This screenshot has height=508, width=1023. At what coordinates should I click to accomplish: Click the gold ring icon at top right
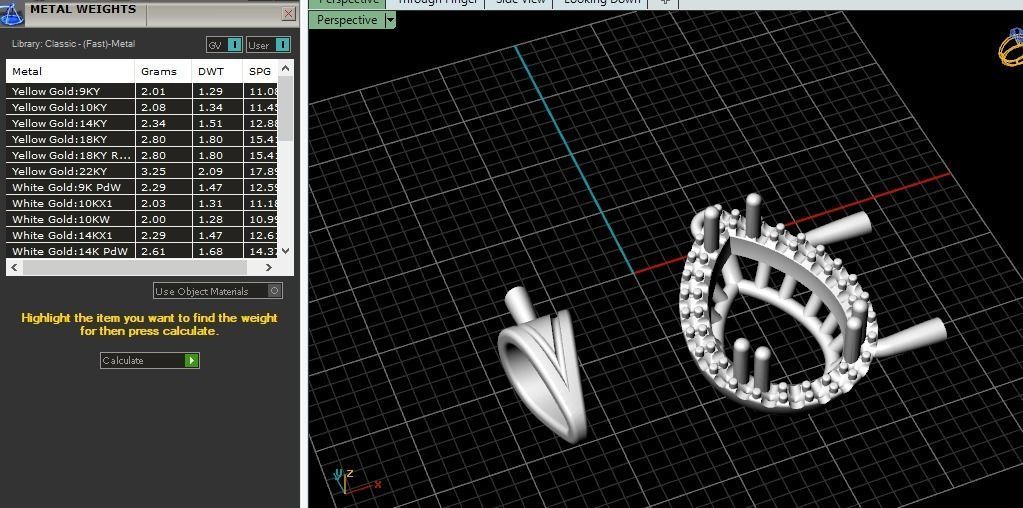click(x=1011, y=47)
